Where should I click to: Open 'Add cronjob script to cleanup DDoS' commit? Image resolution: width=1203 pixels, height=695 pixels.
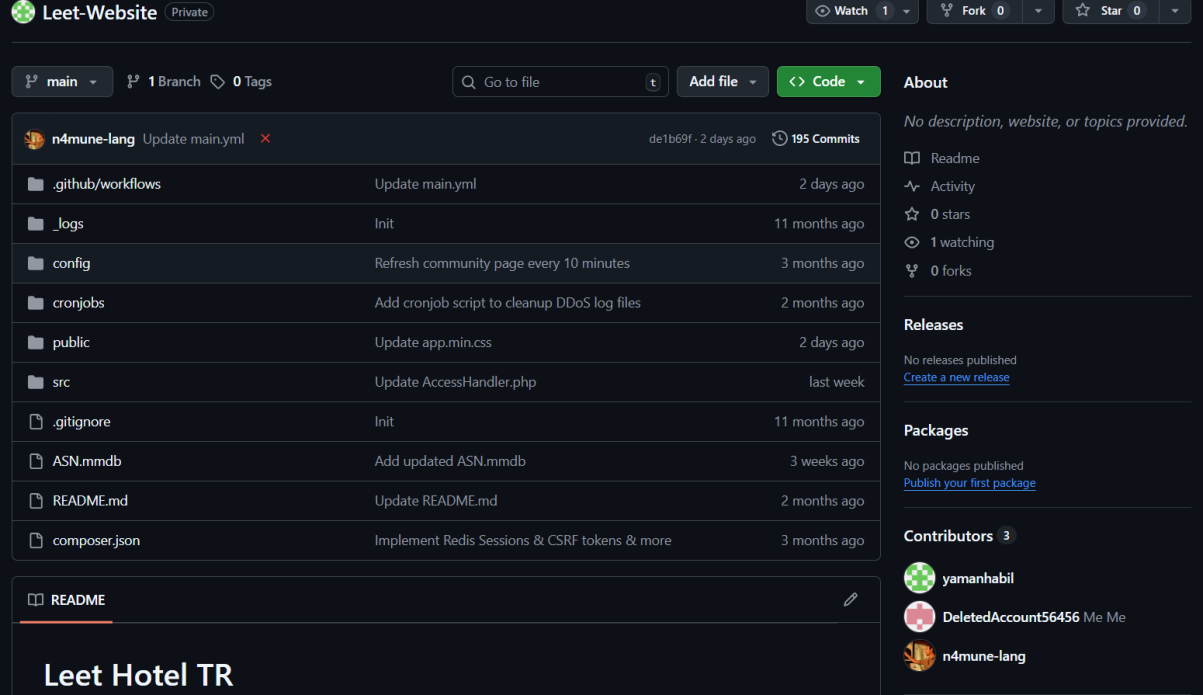click(508, 303)
